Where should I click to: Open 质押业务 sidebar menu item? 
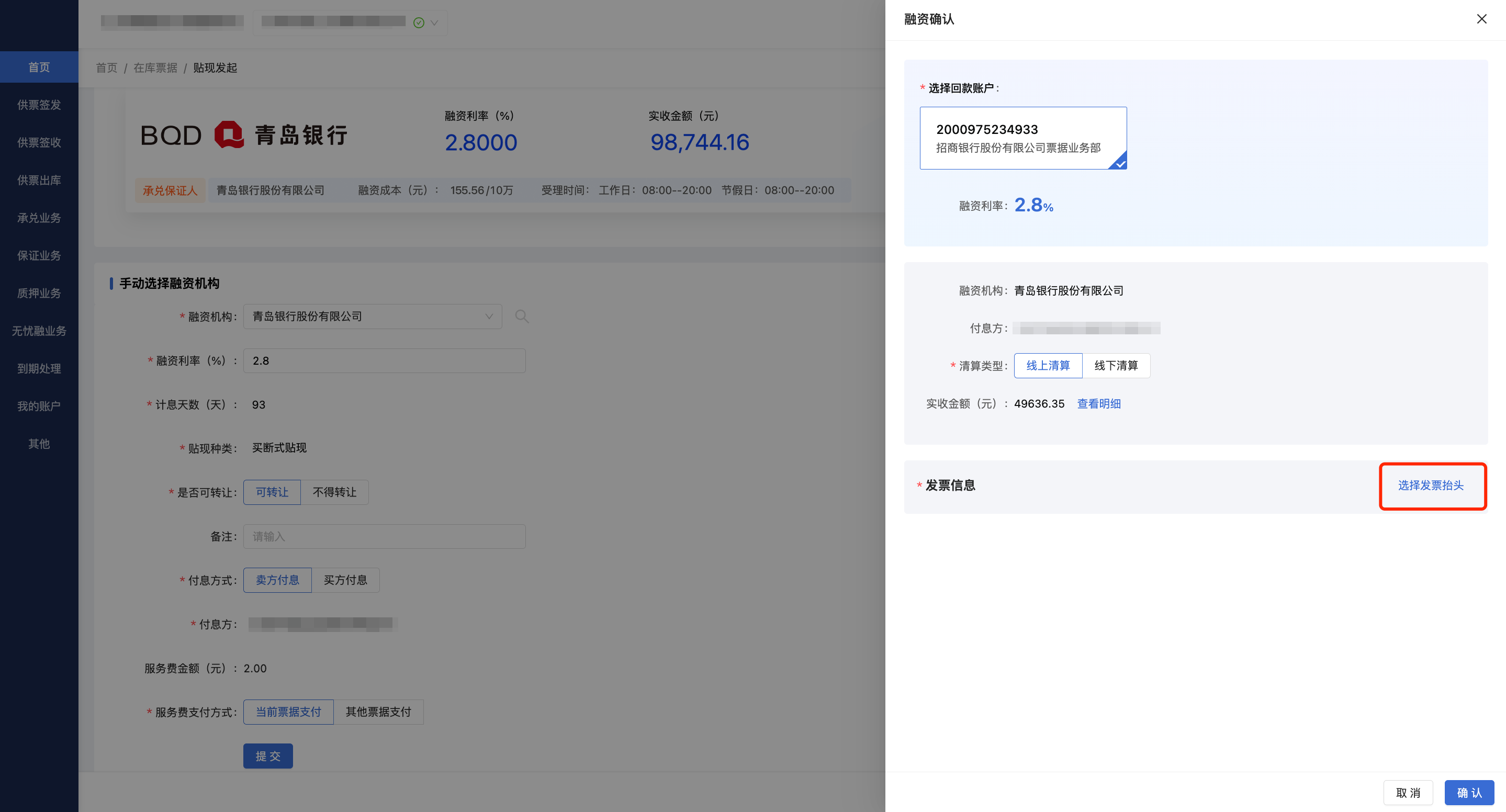(39, 293)
